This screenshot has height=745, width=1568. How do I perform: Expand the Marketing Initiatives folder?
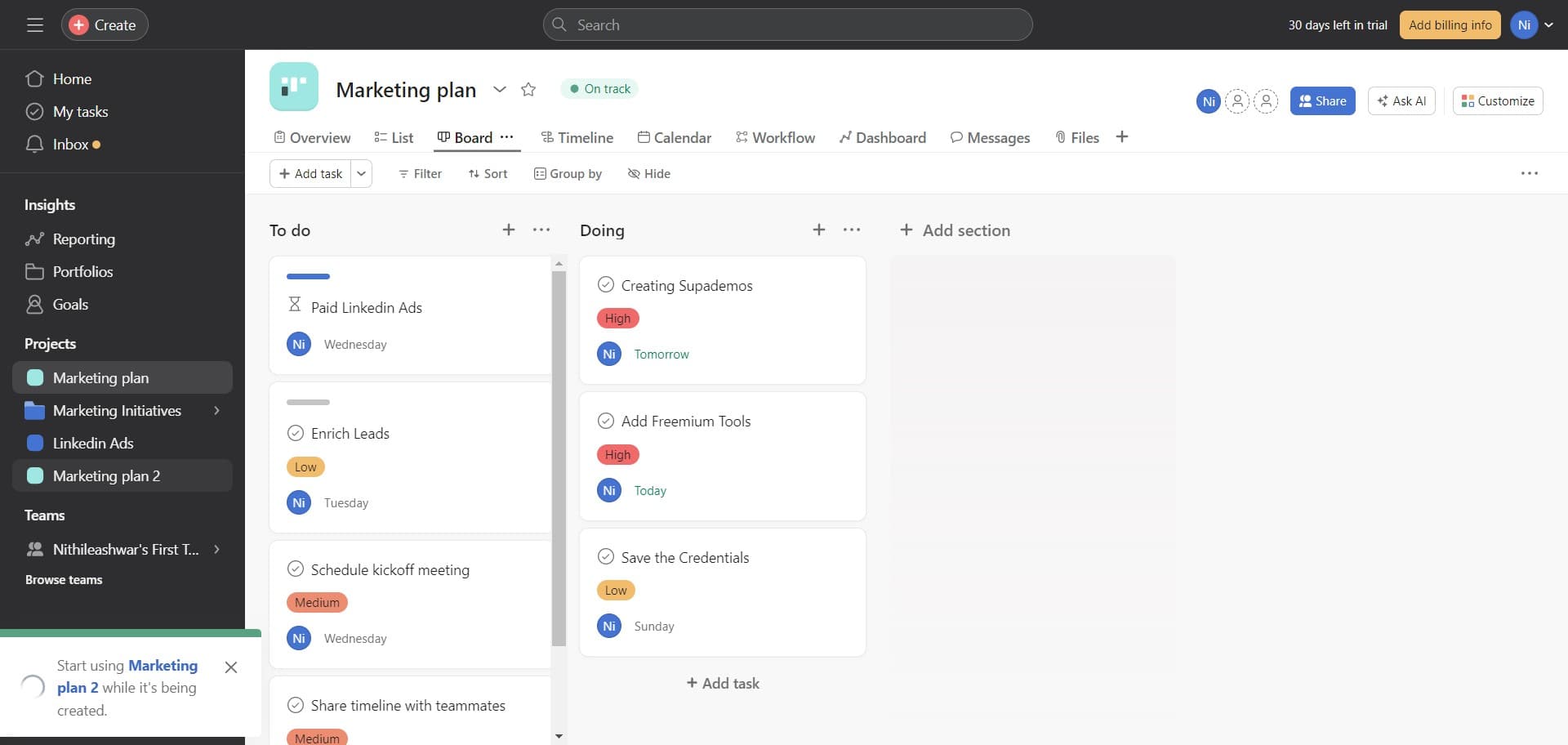(x=216, y=410)
